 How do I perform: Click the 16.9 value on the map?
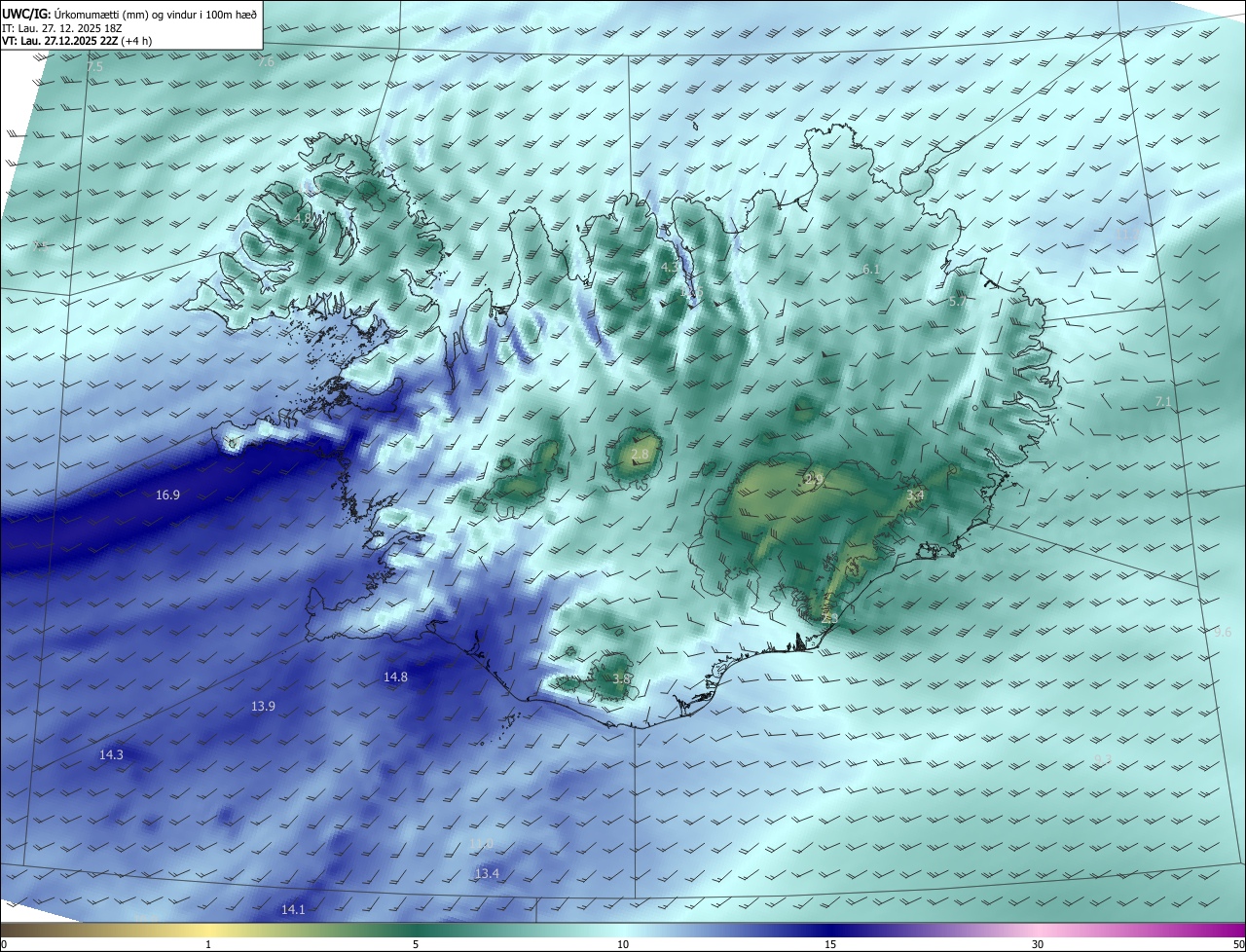pos(167,495)
